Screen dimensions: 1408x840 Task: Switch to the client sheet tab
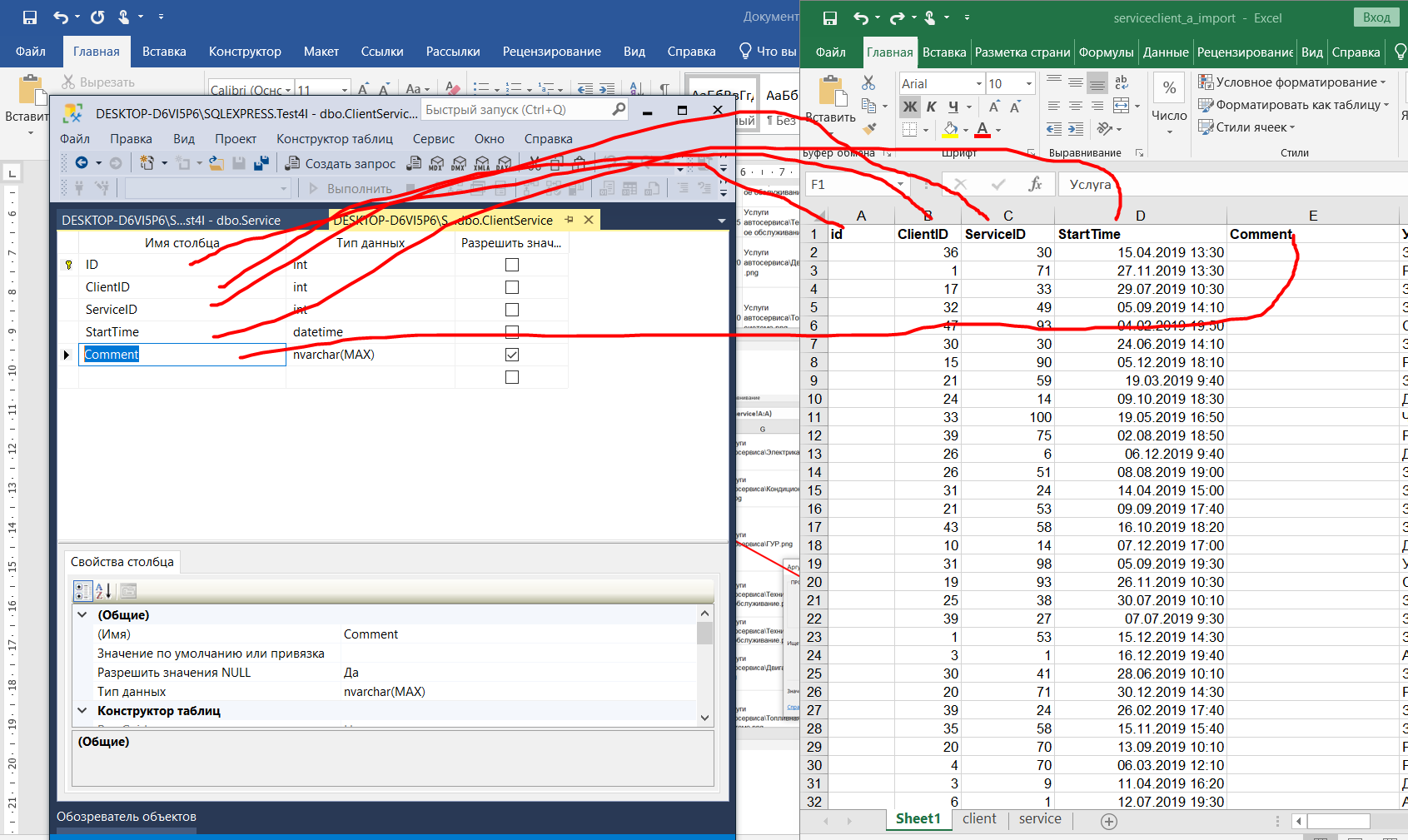979,818
